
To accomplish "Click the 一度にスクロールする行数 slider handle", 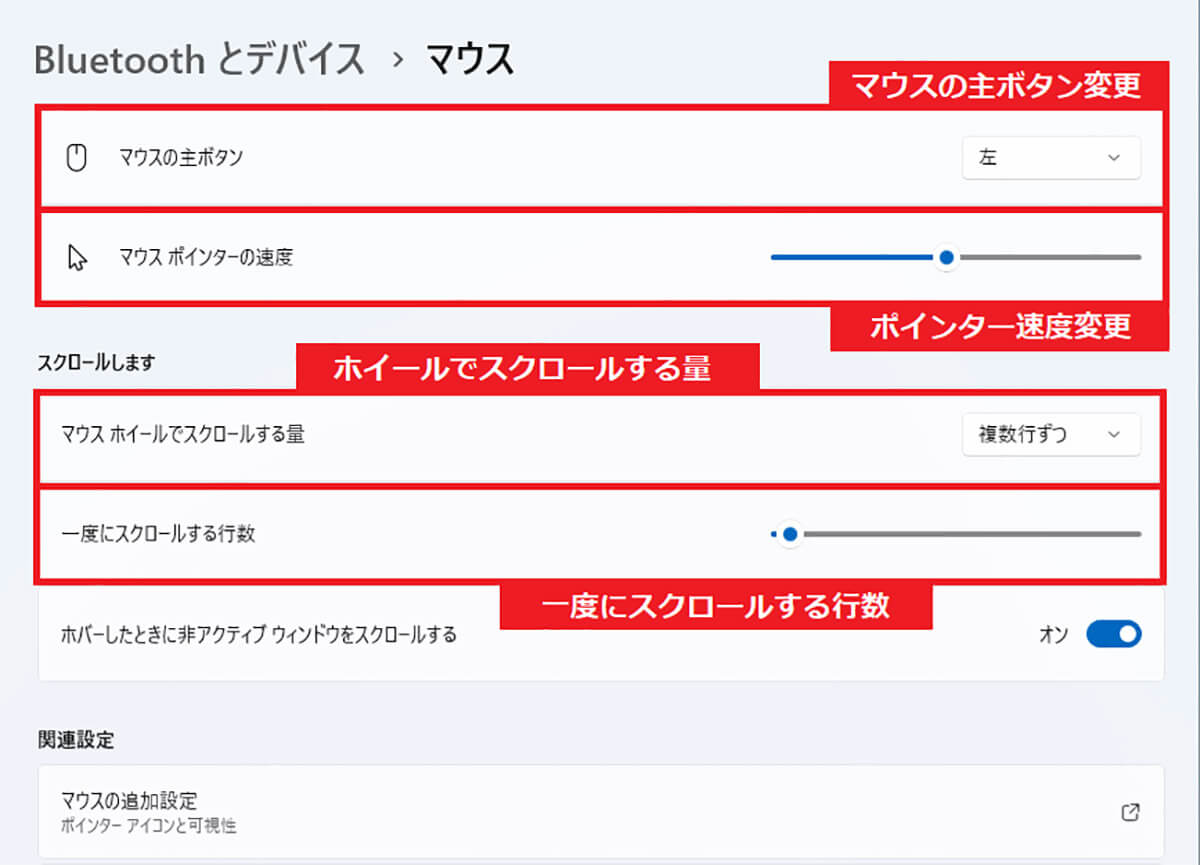I will [789, 534].
